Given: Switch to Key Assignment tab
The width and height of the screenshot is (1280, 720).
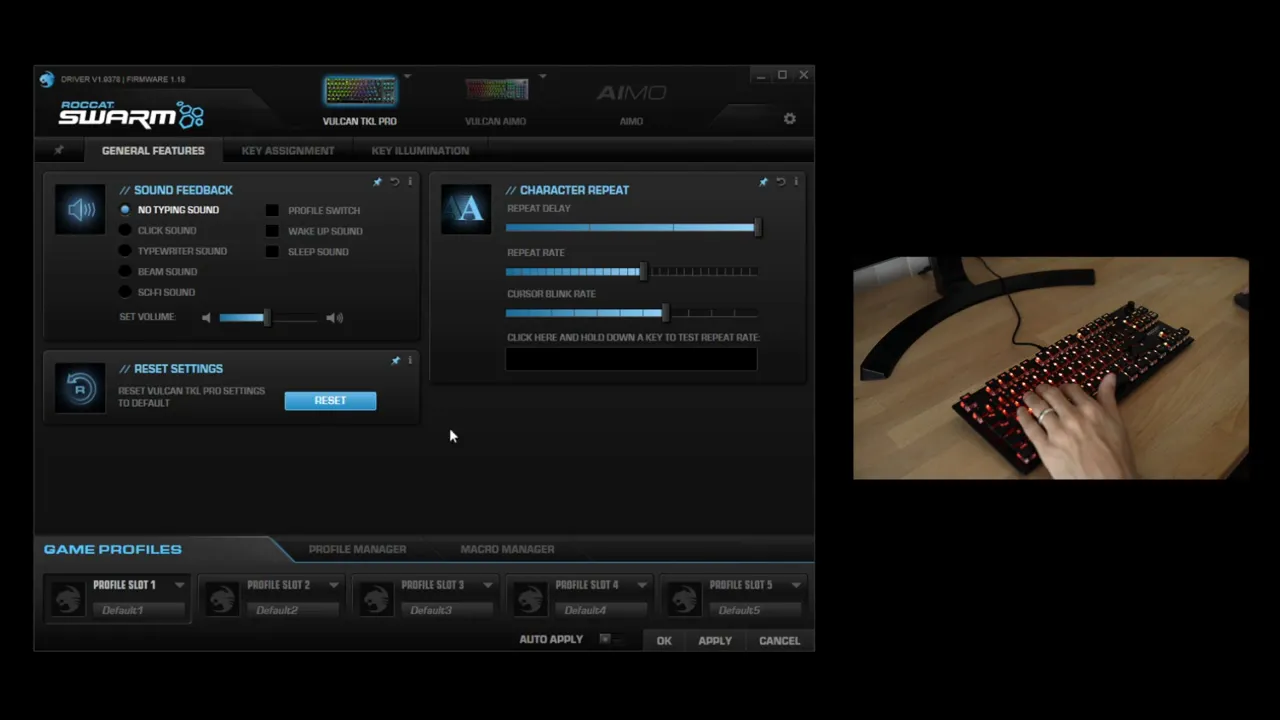Looking at the screenshot, I should click(x=288, y=151).
